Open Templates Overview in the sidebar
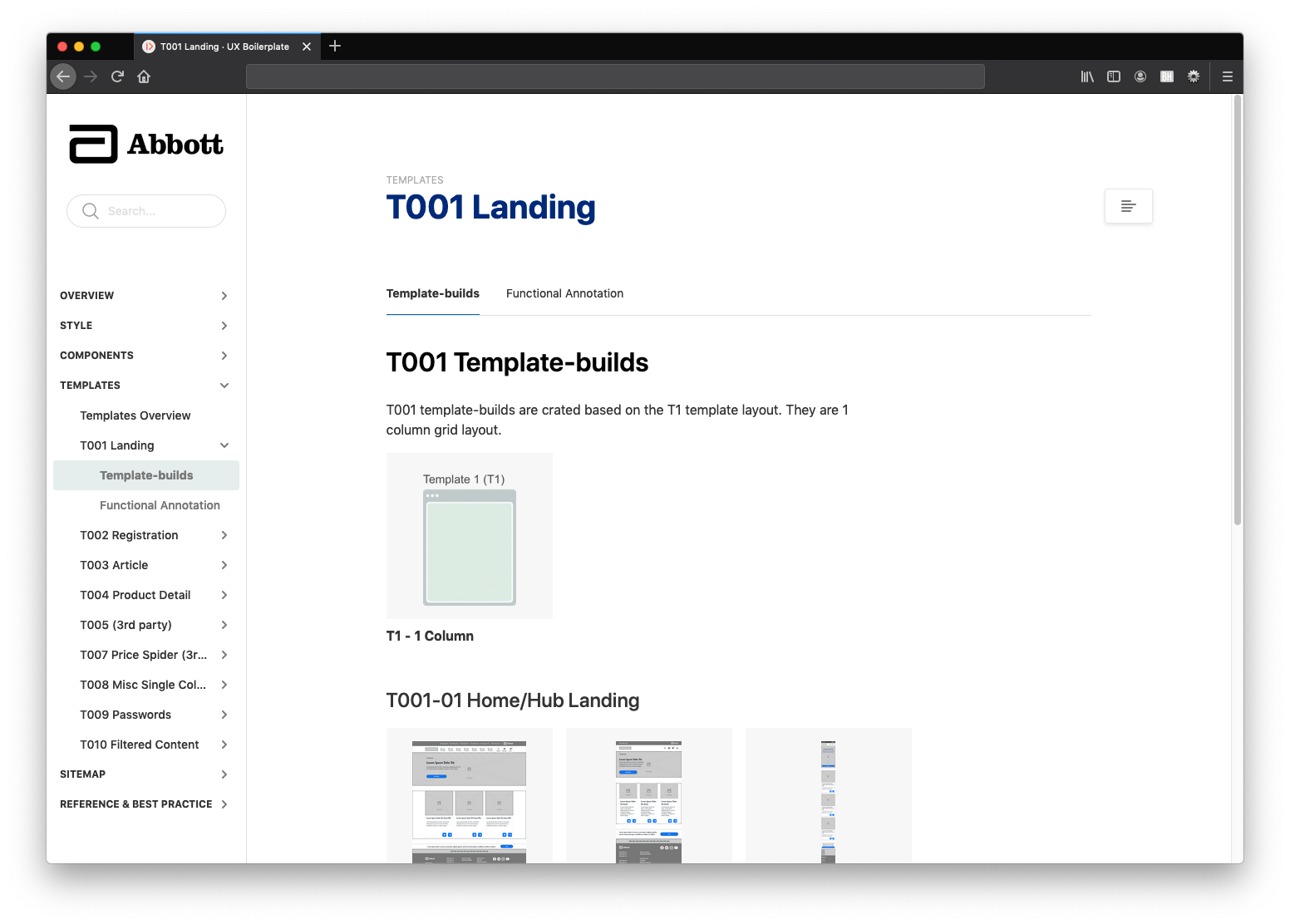1290x924 pixels. 135,415
